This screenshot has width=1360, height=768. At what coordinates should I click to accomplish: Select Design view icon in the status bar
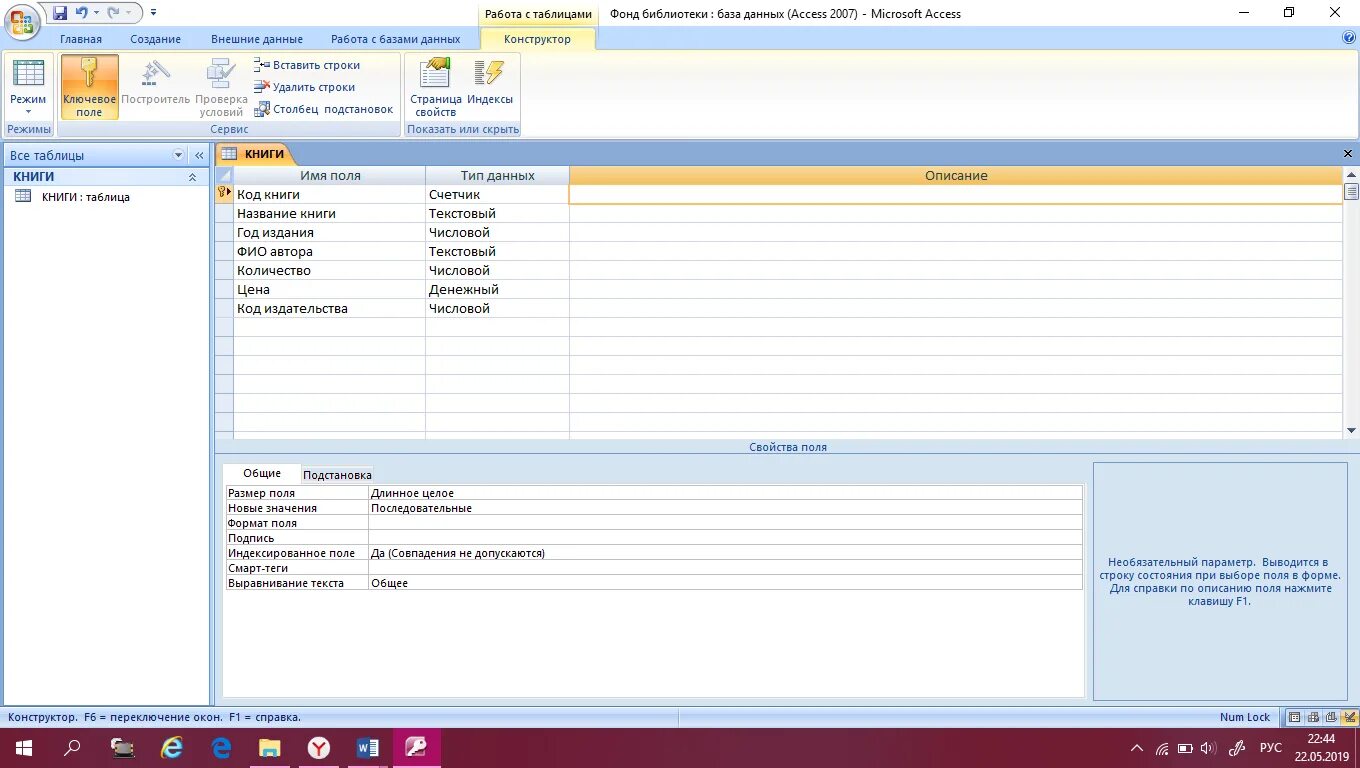click(1350, 717)
